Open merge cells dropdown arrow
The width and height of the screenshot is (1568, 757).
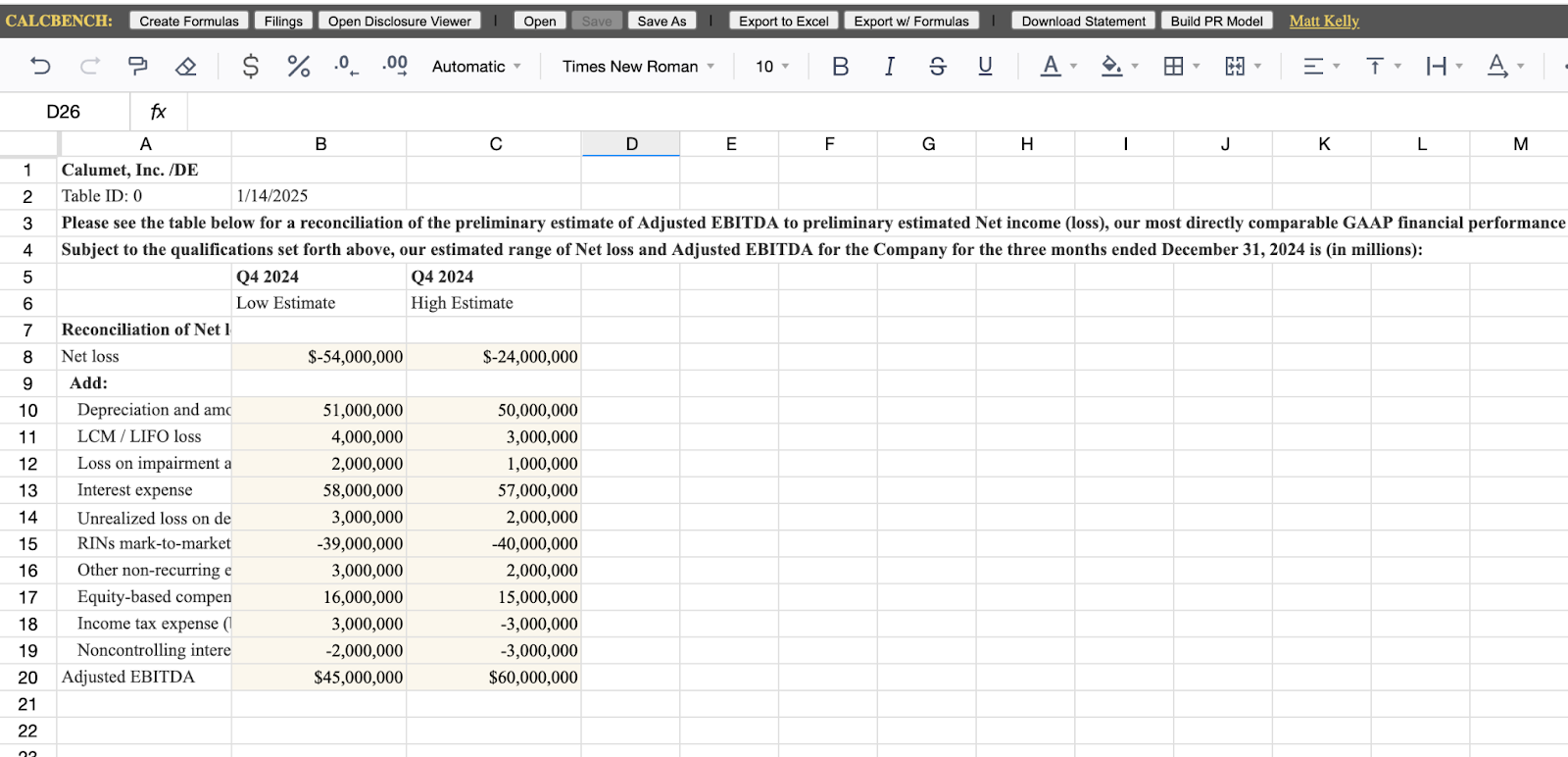point(1257,66)
